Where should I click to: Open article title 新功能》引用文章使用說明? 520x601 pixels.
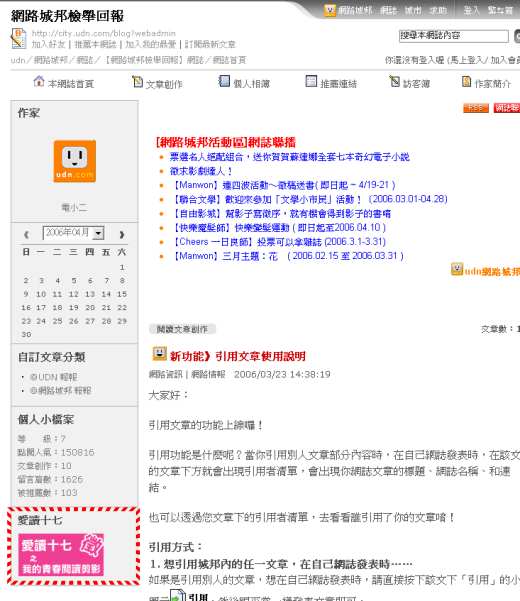[238, 356]
